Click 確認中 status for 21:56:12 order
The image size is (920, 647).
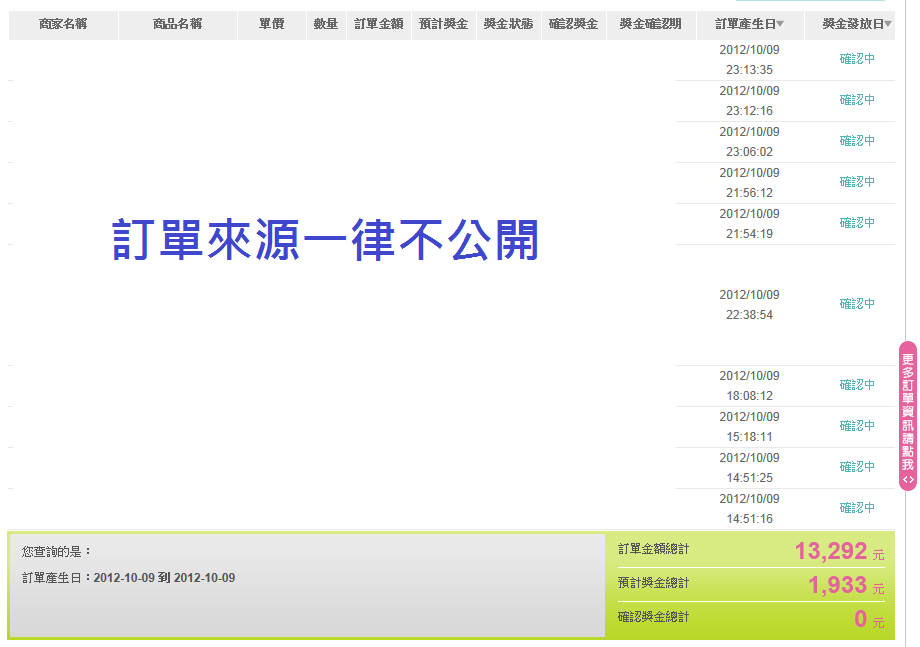(857, 182)
